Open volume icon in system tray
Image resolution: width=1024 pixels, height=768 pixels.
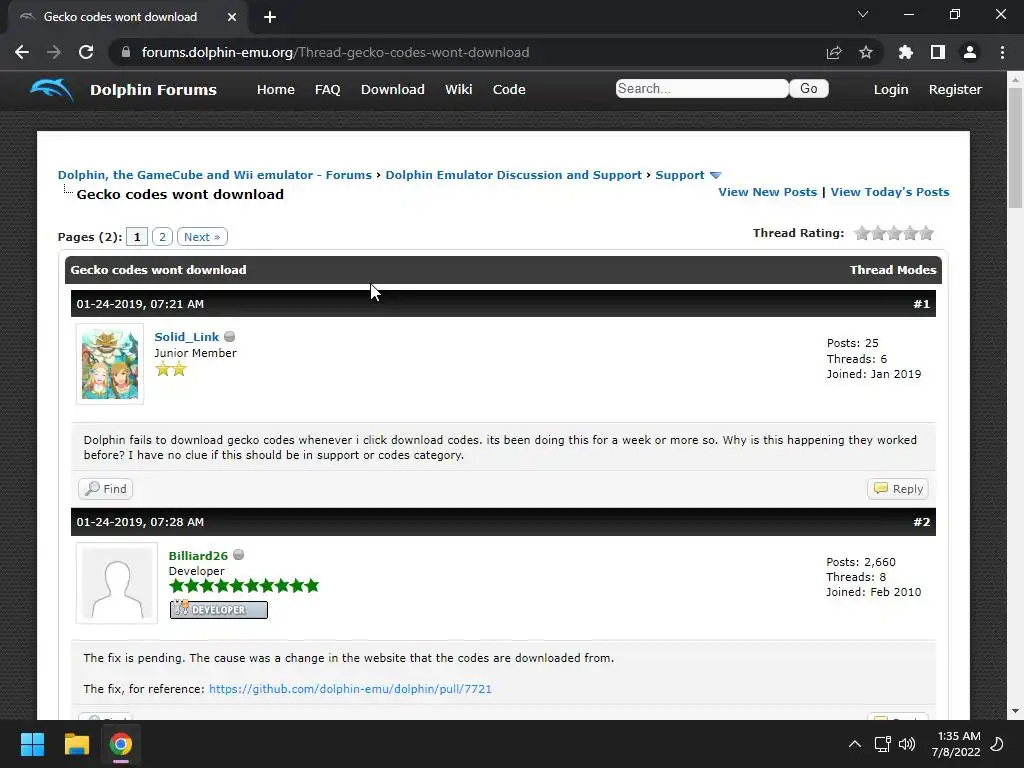906,744
